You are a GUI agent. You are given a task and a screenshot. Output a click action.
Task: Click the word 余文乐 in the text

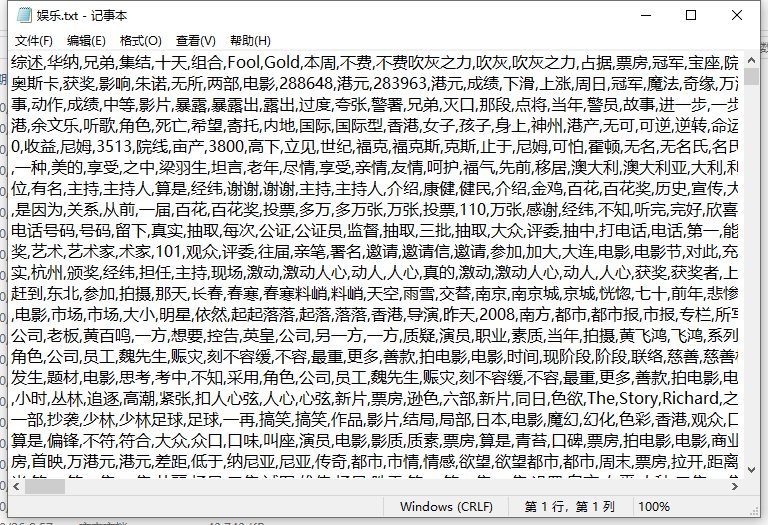point(54,126)
